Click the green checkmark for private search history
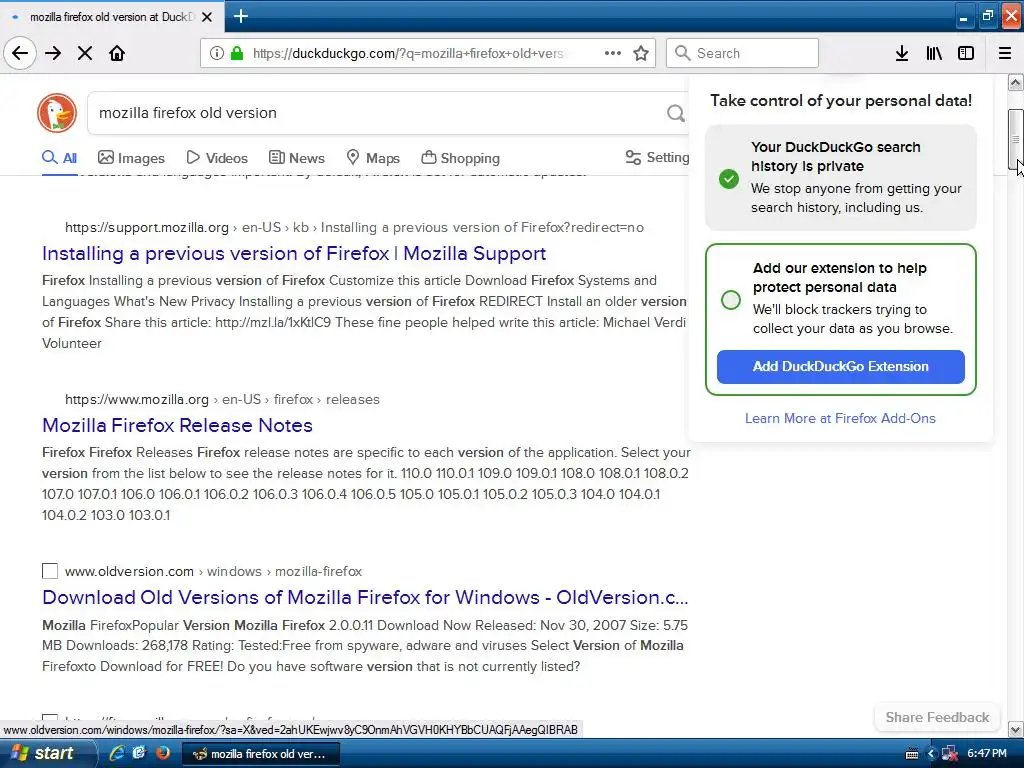The width and height of the screenshot is (1024, 768). point(729,178)
